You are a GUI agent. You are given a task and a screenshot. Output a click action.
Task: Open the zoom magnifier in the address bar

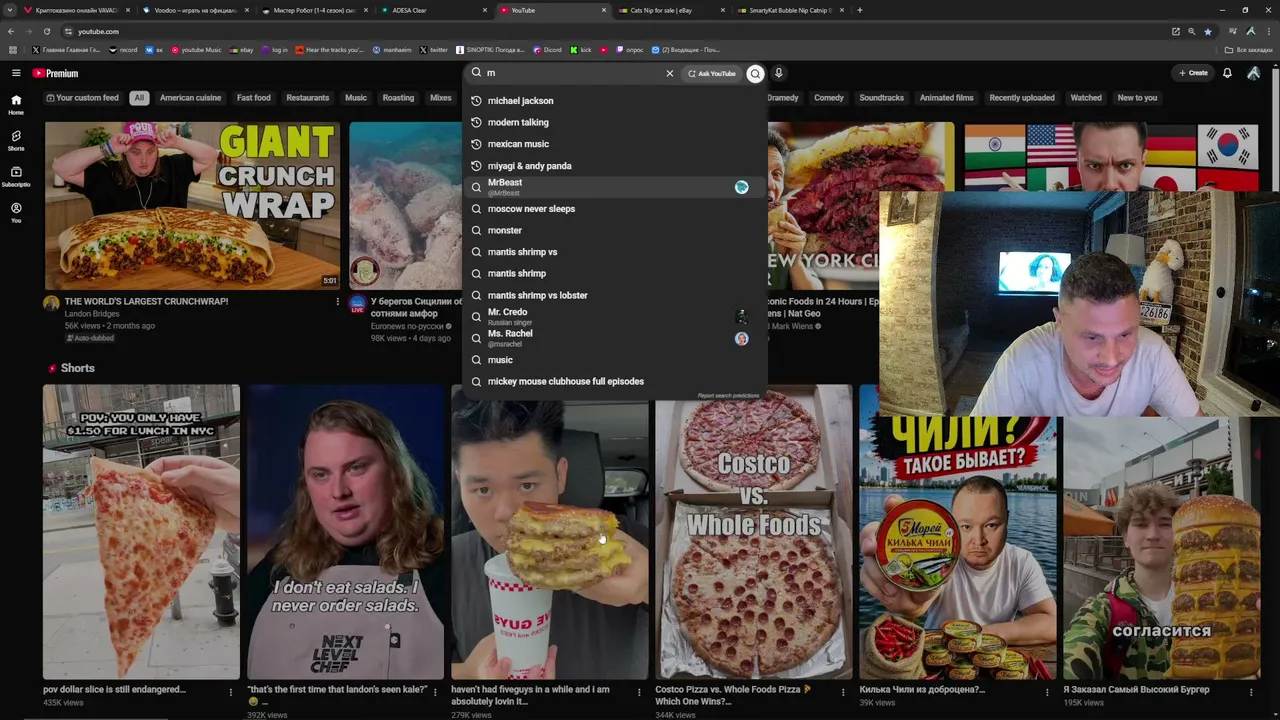coord(1191,31)
